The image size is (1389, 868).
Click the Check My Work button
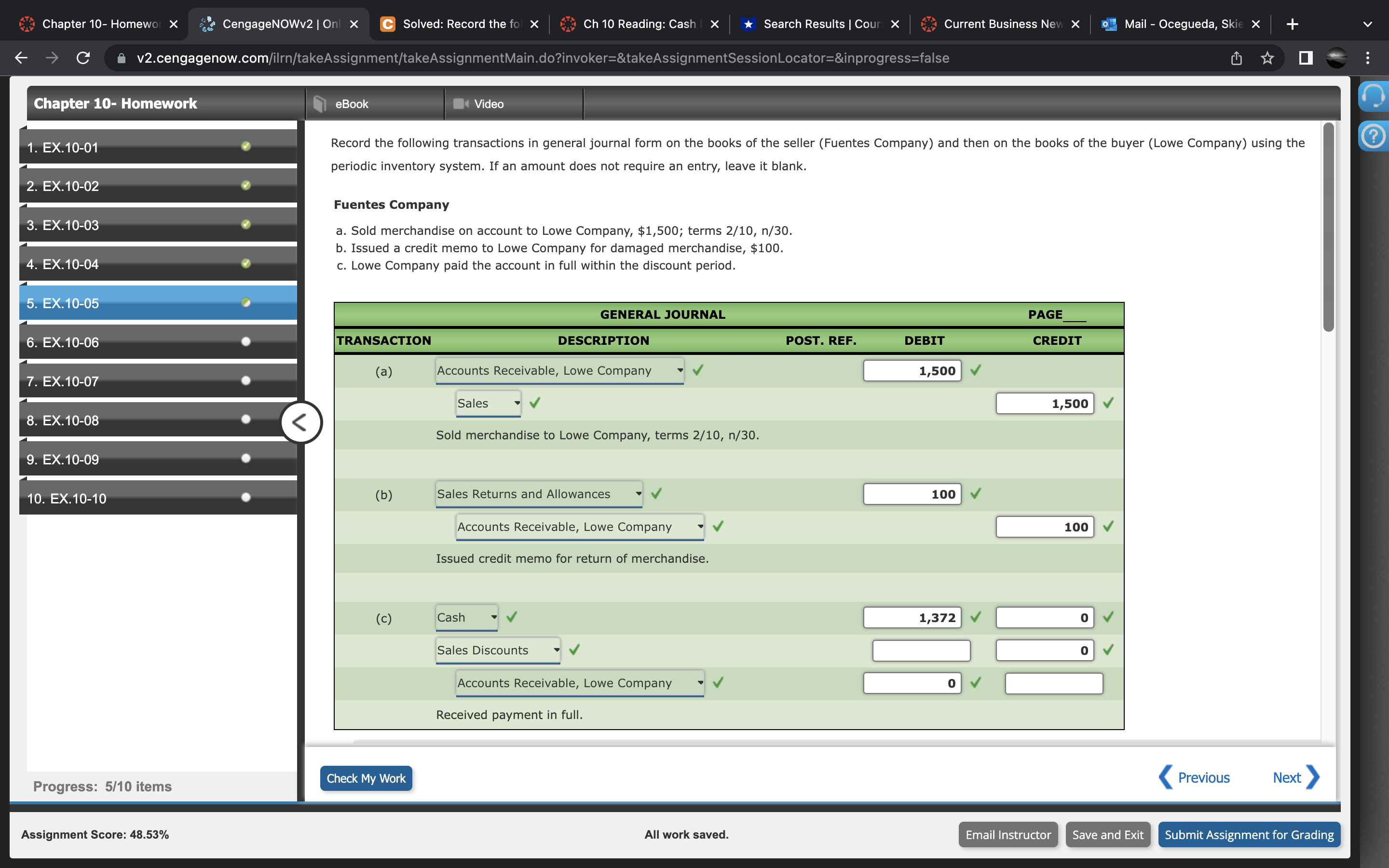[x=366, y=778]
